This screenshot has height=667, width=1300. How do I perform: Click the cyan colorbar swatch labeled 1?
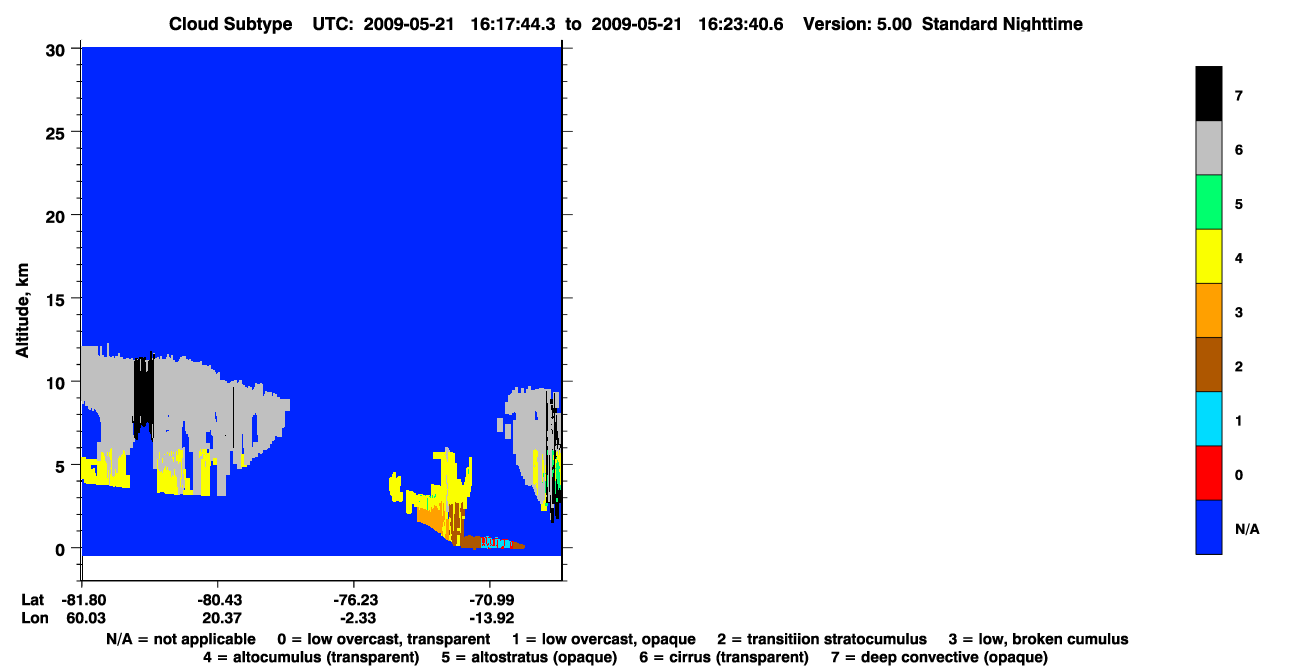click(x=1208, y=418)
